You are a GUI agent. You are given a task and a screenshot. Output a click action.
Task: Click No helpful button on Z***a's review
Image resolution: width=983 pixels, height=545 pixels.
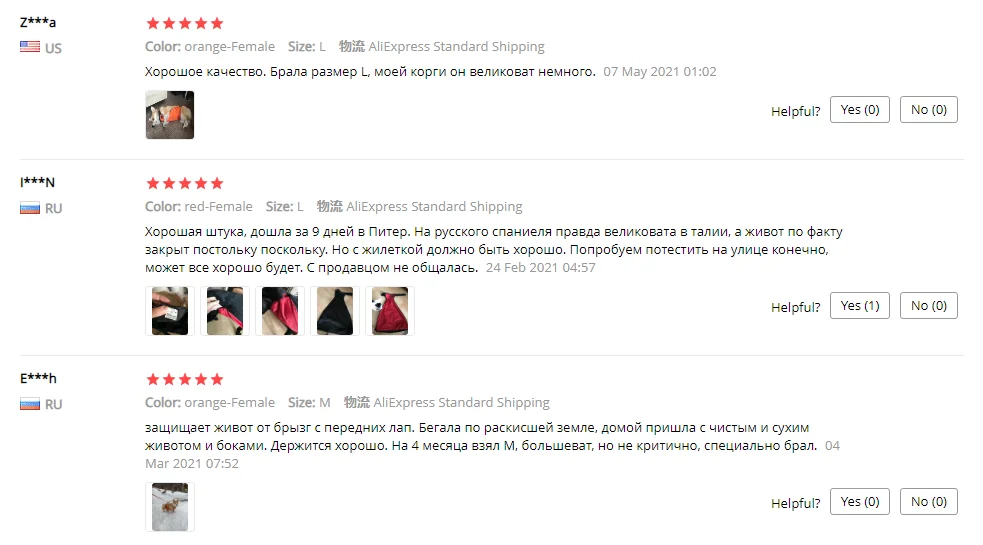(x=928, y=110)
